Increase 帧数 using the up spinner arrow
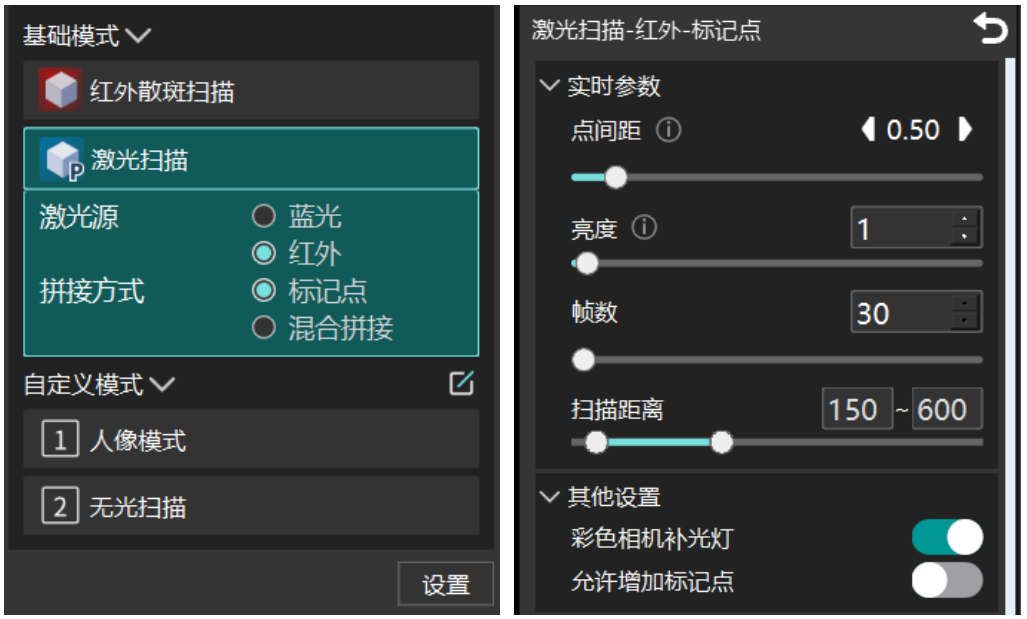The image size is (1027, 619). tap(964, 303)
